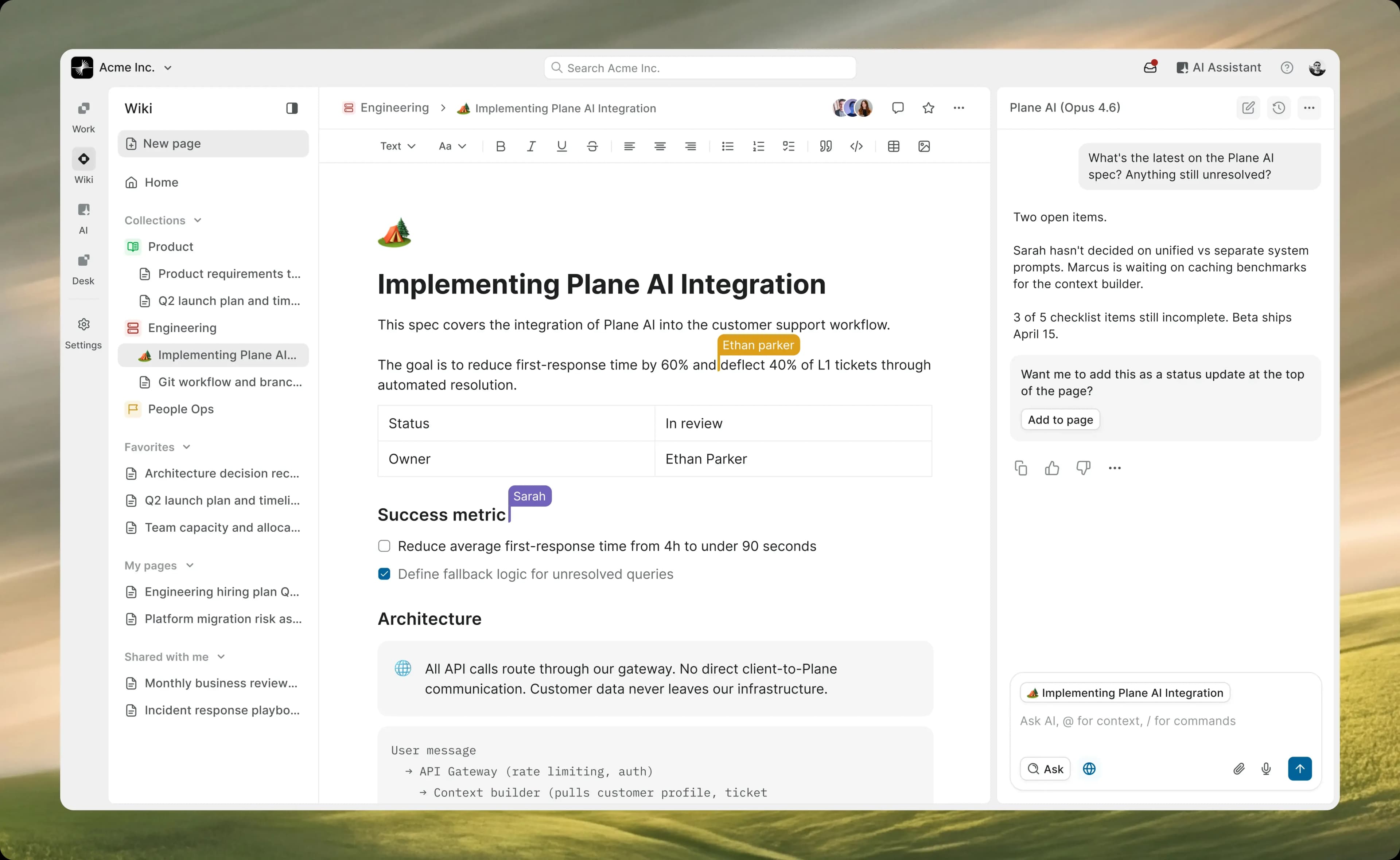The image size is (1400, 860).
Task: Star this page as favorite
Action: (x=928, y=107)
